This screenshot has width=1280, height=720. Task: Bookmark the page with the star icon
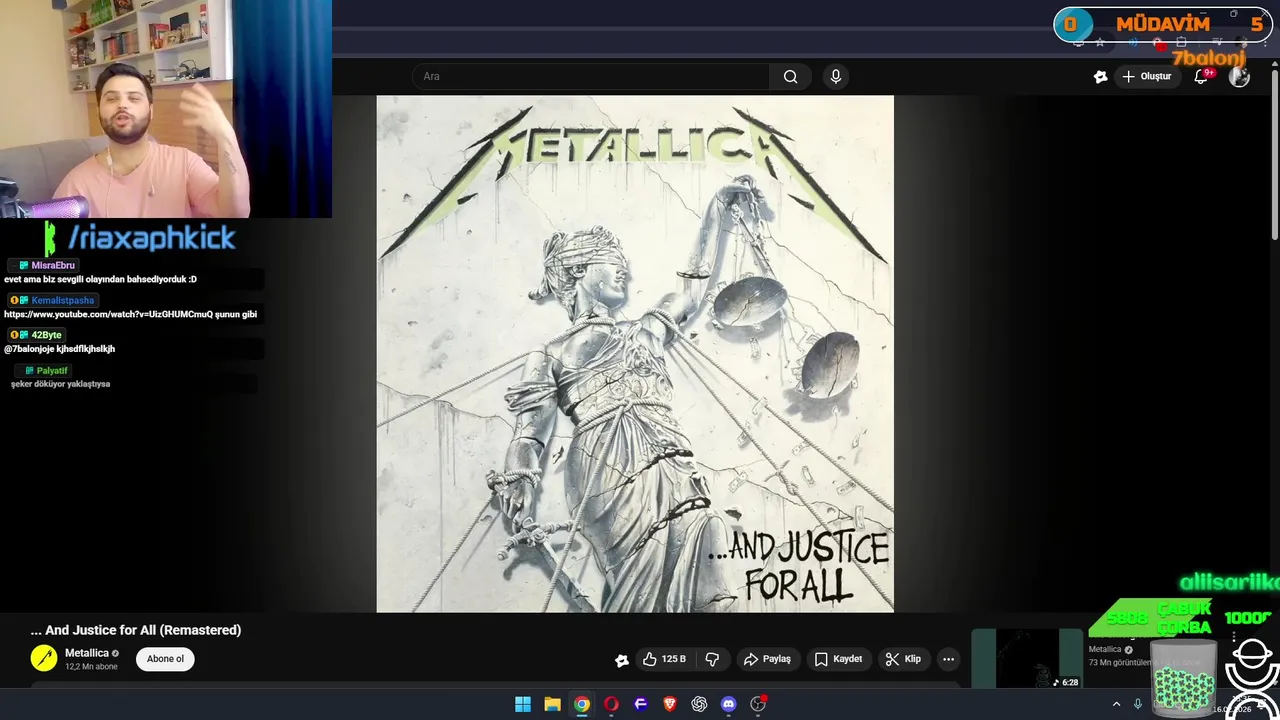pos(1100,43)
